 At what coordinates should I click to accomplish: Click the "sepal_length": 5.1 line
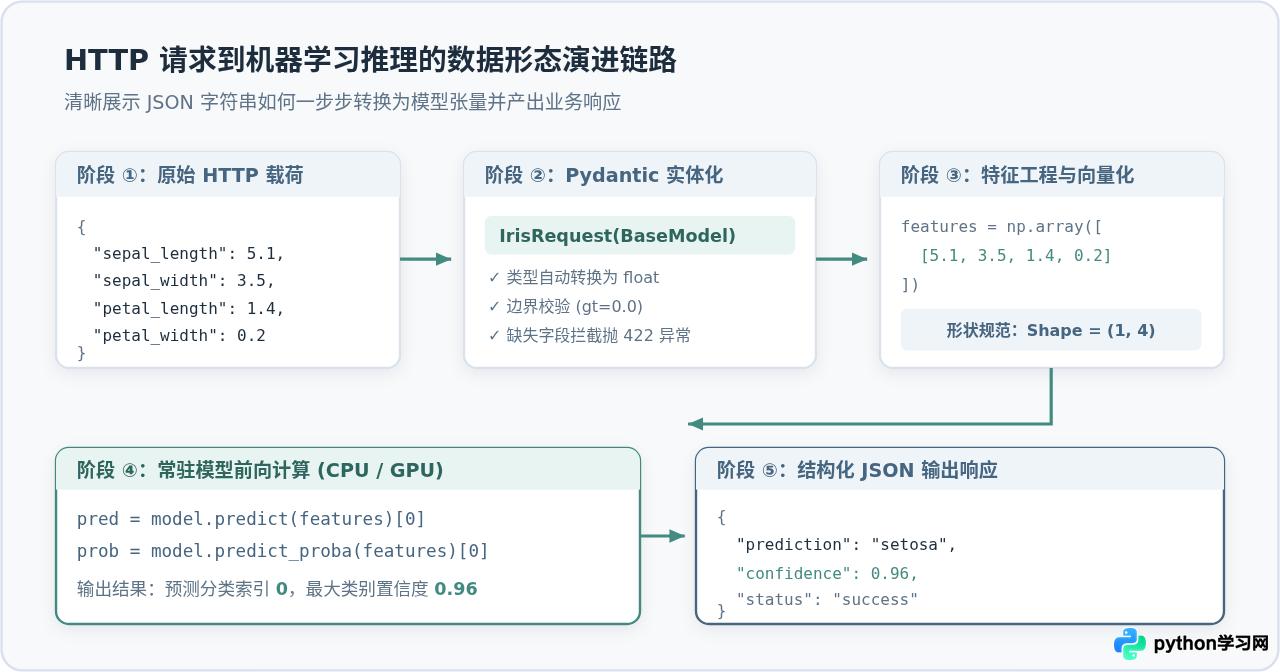(189, 253)
